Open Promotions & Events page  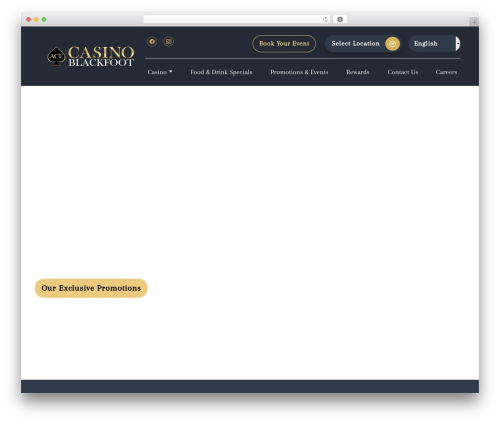pyautogui.click(x=299, y=72)
